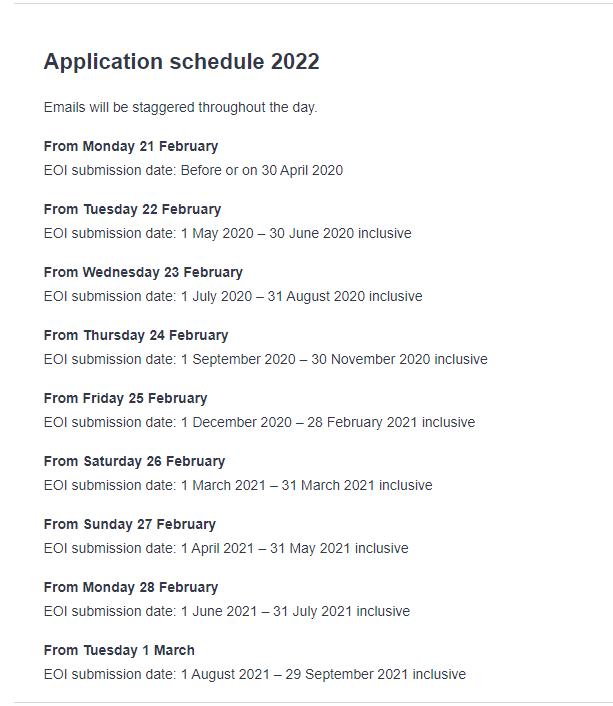Viewport: 613px width, 706px height.
Task: Click the 1 December 2020 – 28 February 2021 line
Action: tap(259, 423)
